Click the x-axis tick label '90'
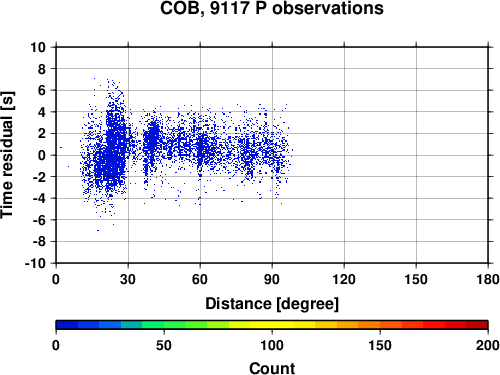 coord(272,279)
